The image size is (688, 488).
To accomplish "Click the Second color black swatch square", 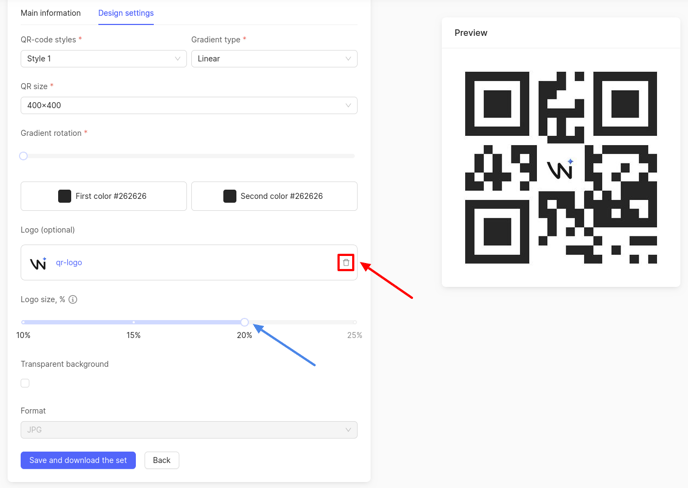I will pyautogui.click(x=230, y=196).
